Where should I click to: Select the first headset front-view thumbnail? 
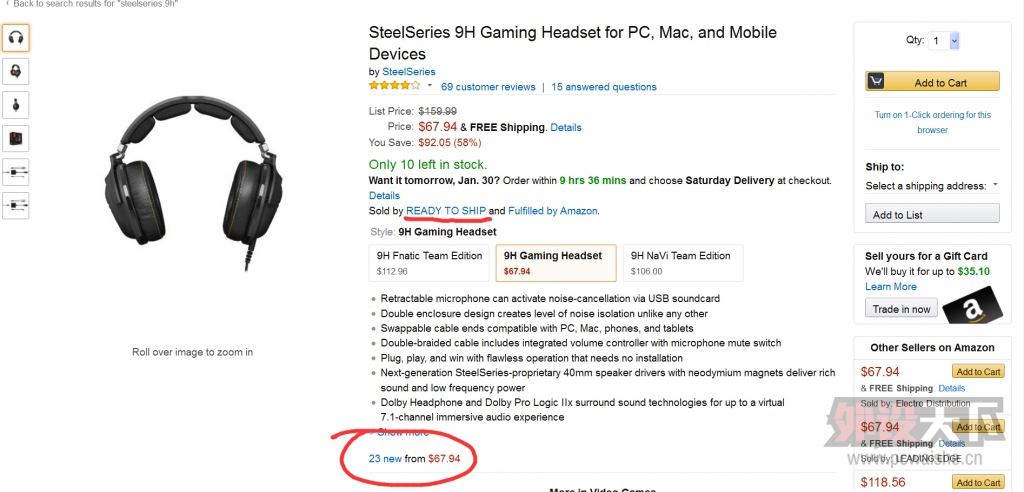click(x=15, y=38)
